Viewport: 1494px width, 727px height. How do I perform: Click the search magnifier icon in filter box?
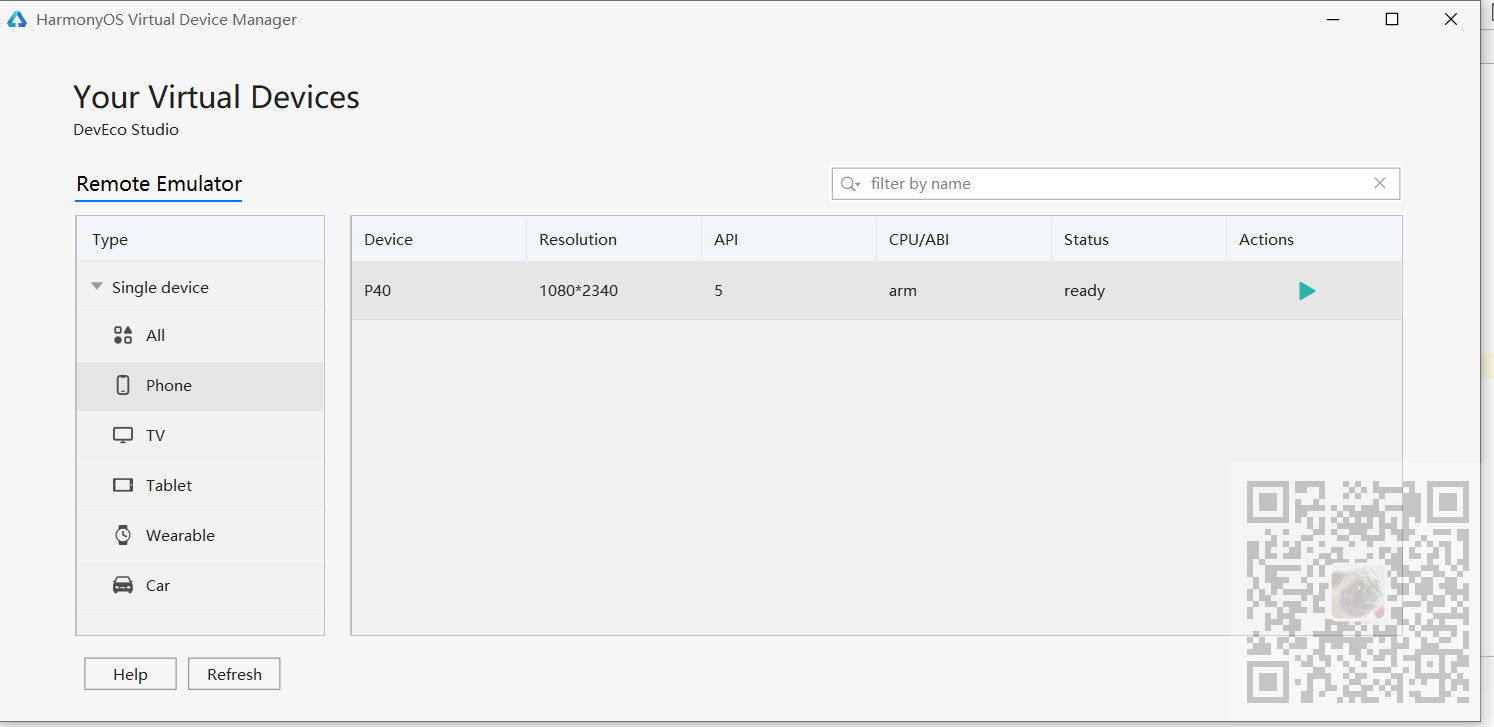coord(850,184)
